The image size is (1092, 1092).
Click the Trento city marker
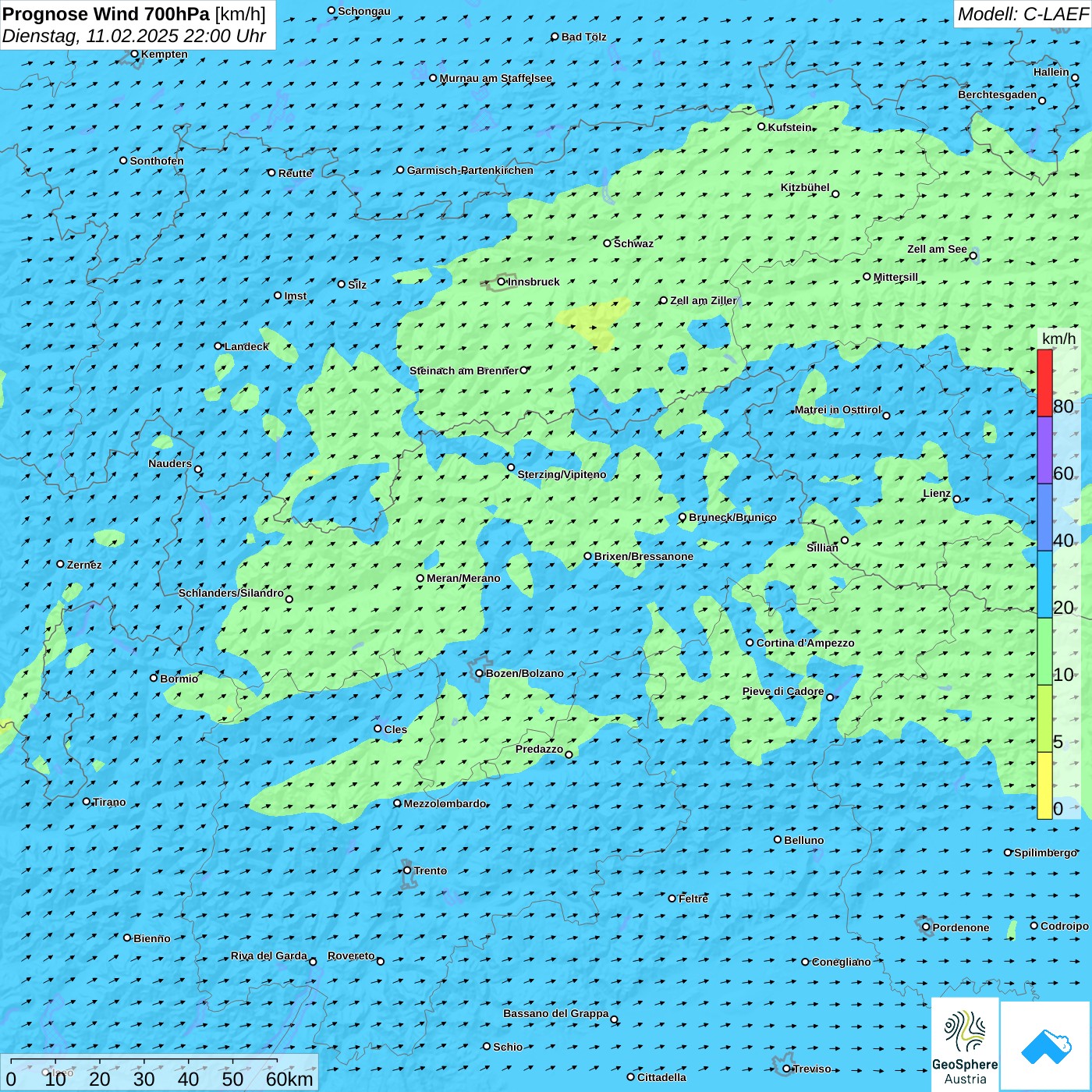point(407,870)
